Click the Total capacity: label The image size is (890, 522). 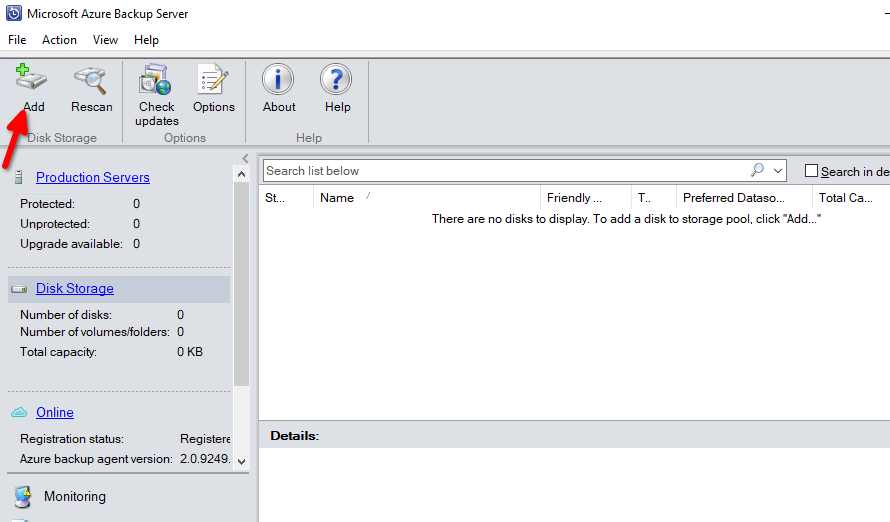click(x=58, y=352)
